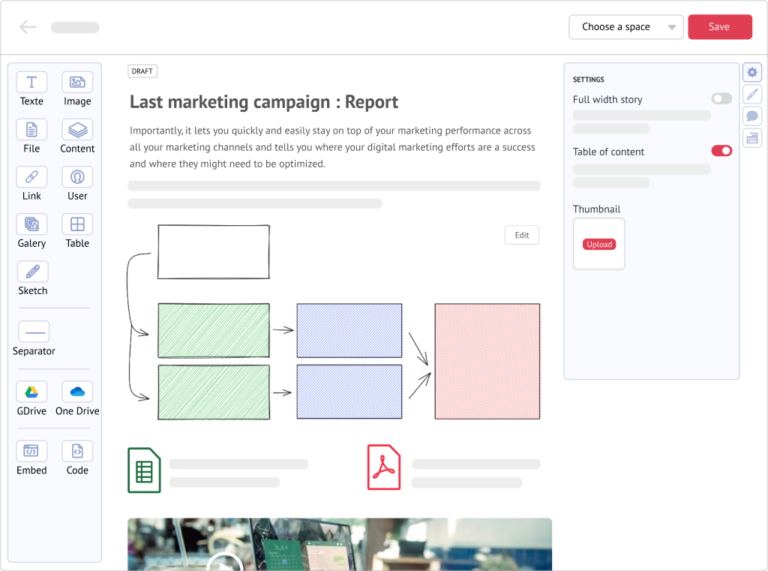Open the green spreadsheet file attachment

point(144,470)
